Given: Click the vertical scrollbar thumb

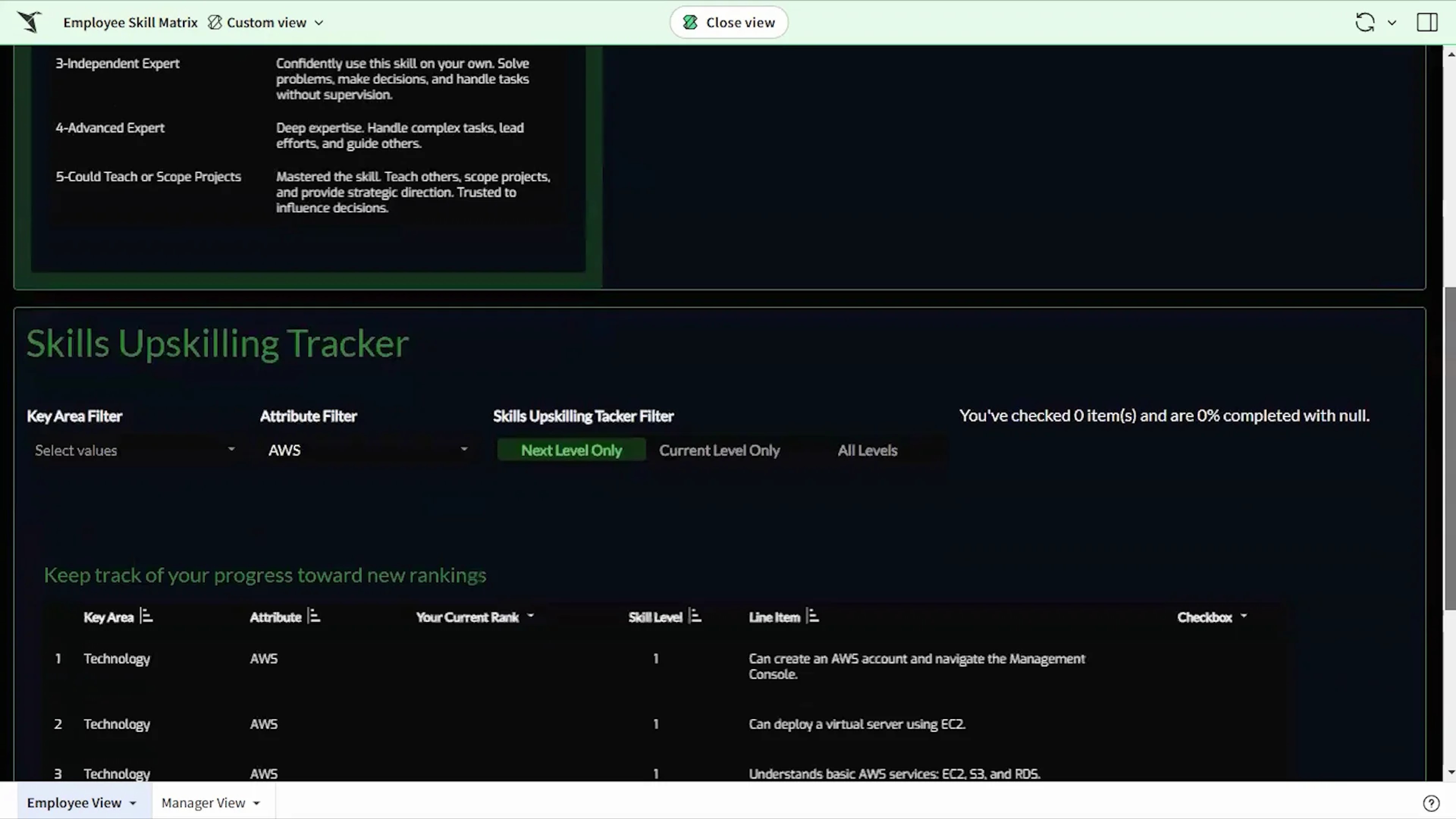Looking at the screenshot, I should click(x=1450, y=448).
